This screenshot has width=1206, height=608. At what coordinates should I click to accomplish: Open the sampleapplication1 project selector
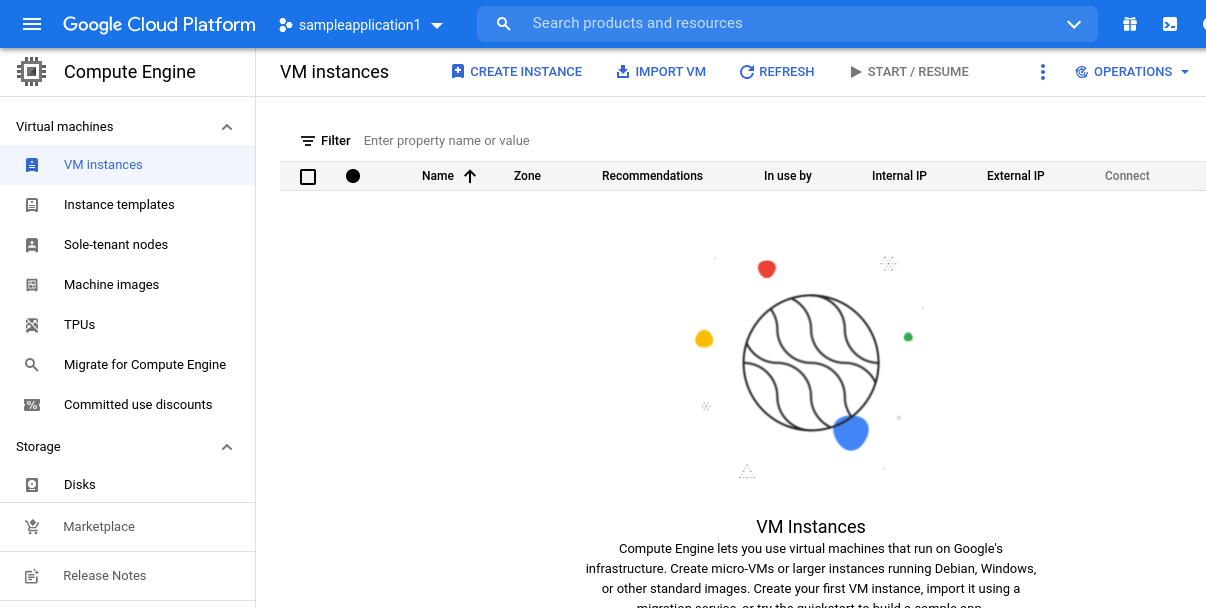tap(361, 25)
